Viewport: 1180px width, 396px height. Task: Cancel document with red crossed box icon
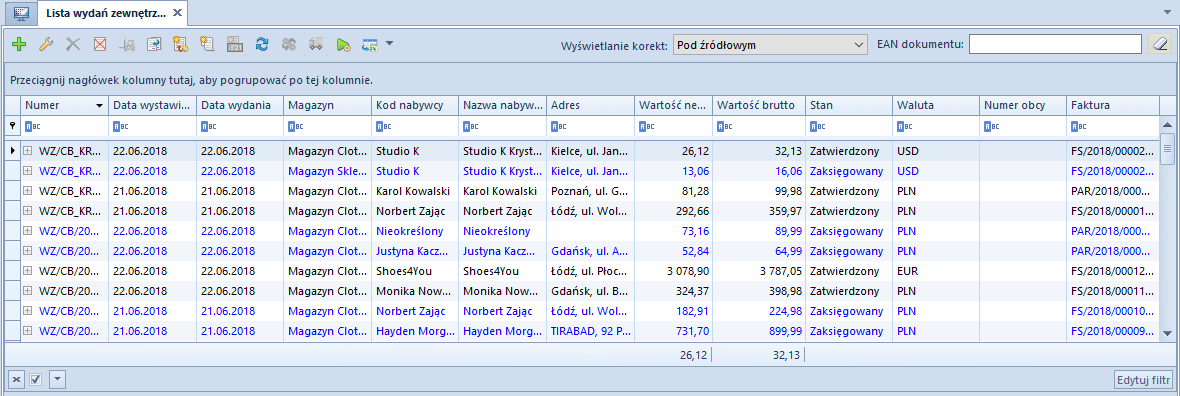click(100, 45)
